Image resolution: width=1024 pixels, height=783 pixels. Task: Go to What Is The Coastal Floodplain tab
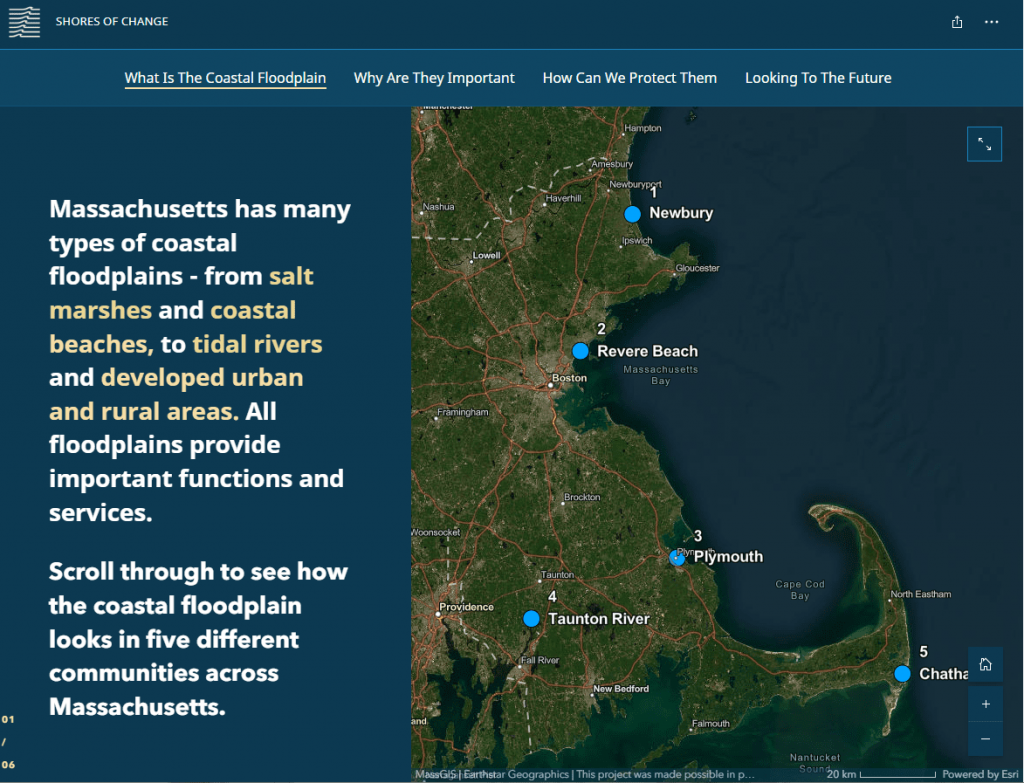(225, 78)
